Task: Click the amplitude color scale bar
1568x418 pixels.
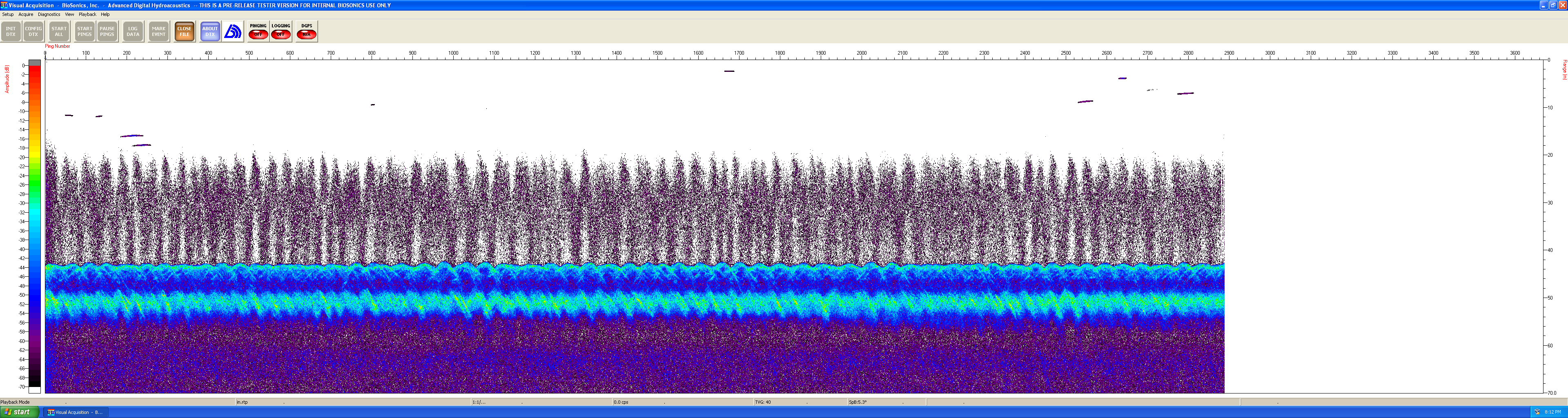Action: click(x=35, y=226)
